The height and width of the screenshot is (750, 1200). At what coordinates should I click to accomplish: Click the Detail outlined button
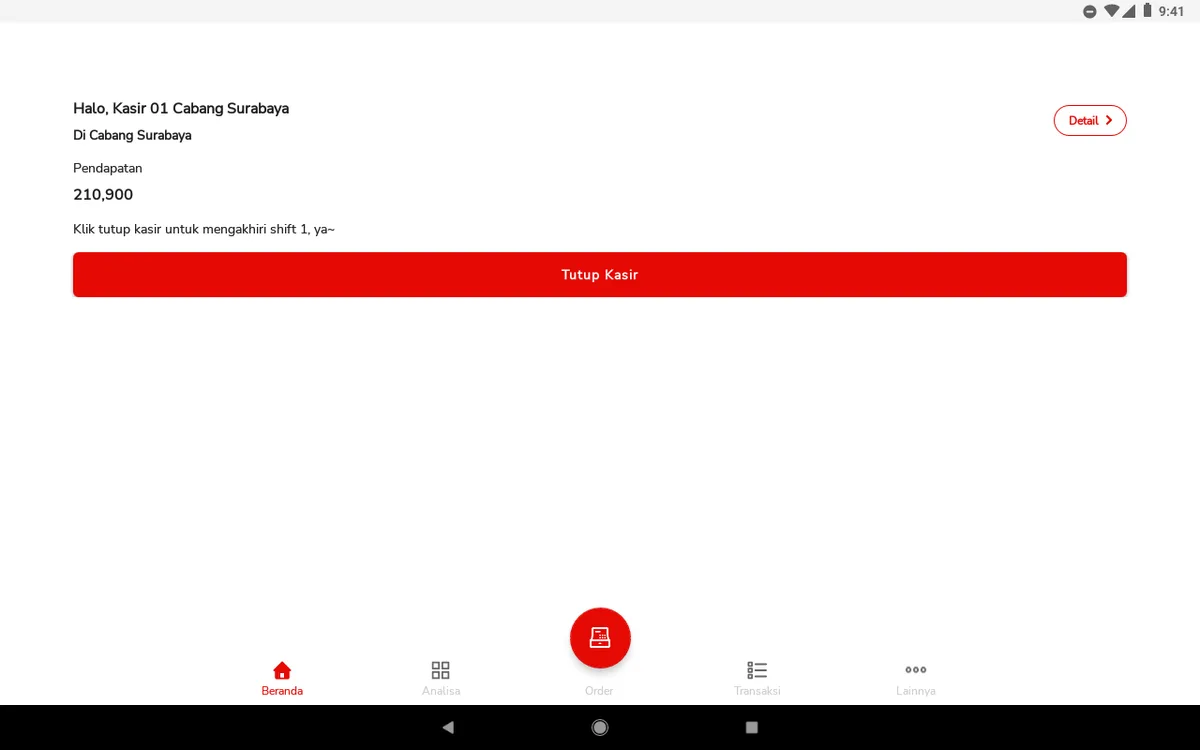point(1090,120)
